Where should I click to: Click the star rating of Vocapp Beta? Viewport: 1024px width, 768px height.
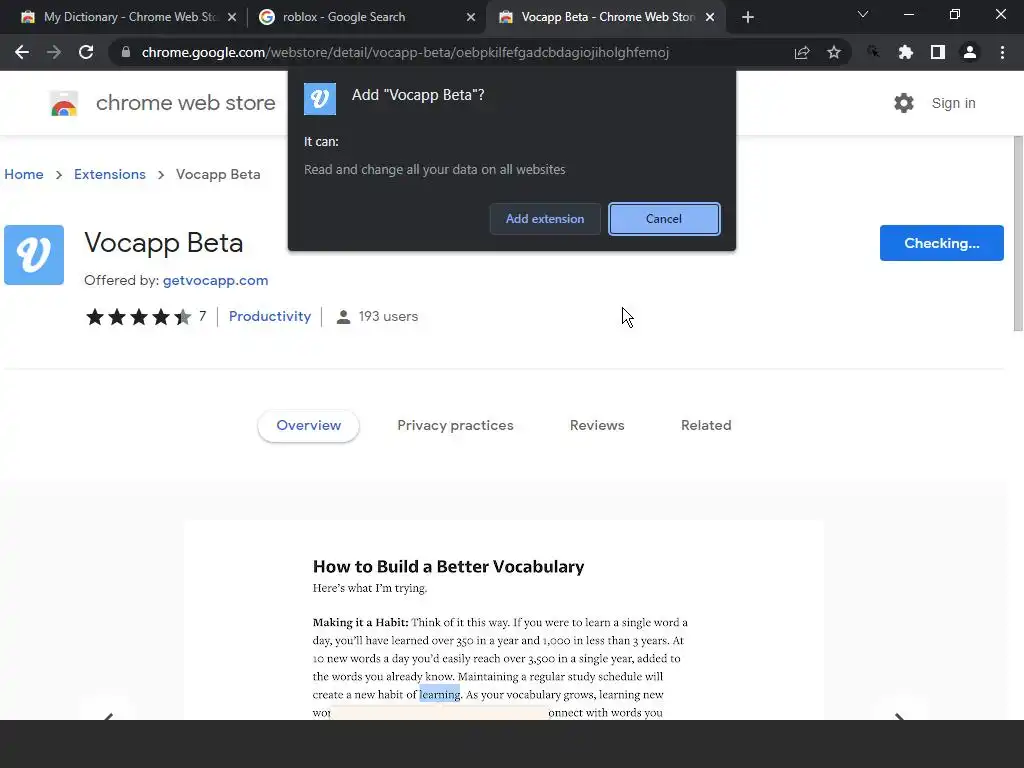pyautogui.click(x=138, y=317)
